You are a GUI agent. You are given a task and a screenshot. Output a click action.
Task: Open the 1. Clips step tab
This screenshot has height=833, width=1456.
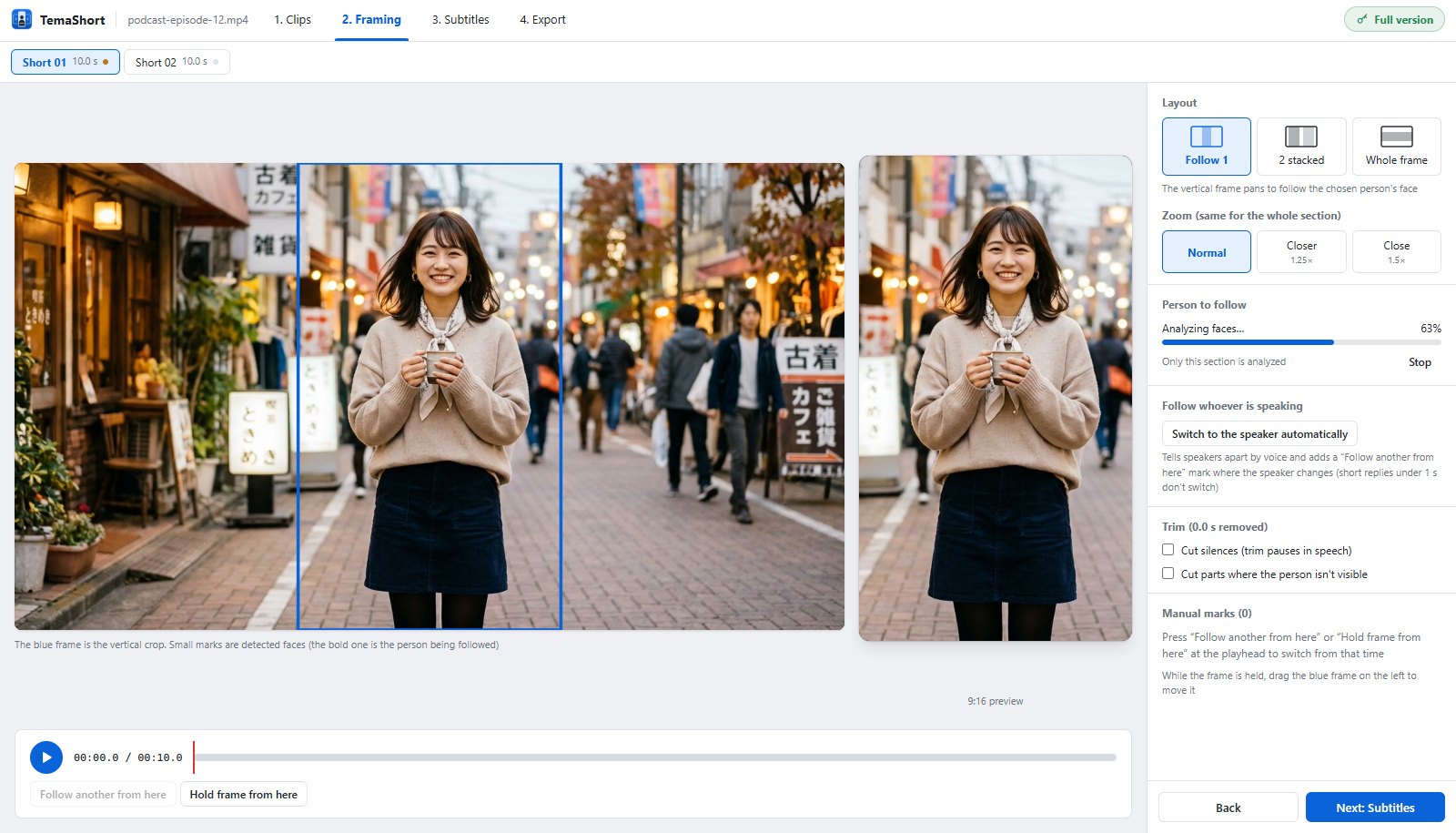[292, 20]
